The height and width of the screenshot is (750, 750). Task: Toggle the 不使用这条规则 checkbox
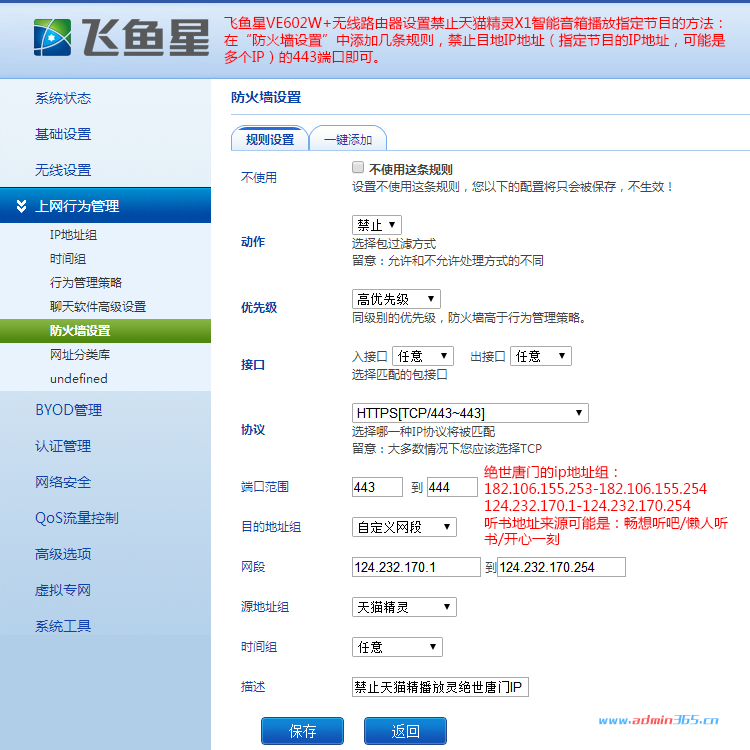(x=358, y=167)
